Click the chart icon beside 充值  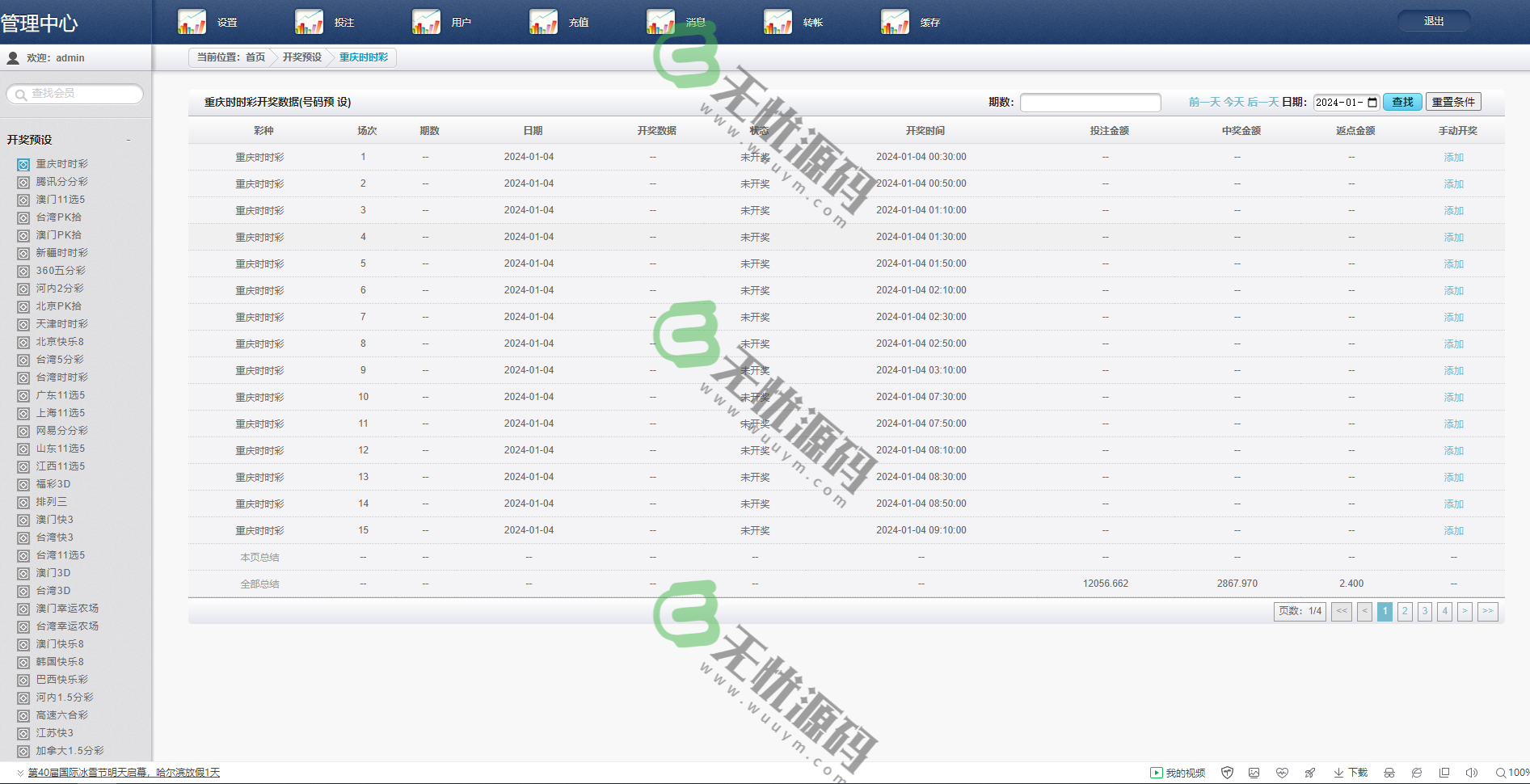click(x=543, y=22)
